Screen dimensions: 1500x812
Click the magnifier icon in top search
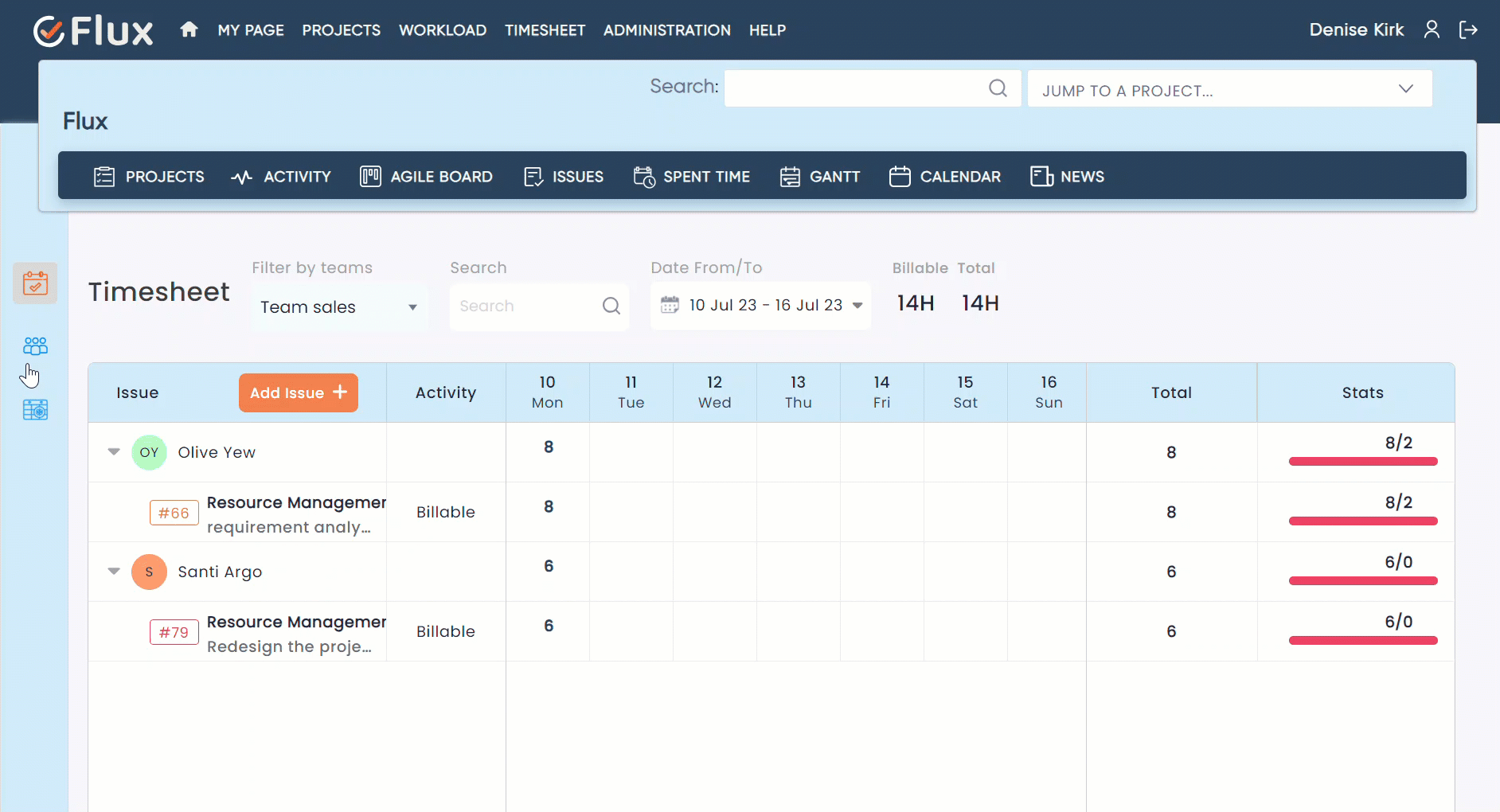click(x=998, y=88)
